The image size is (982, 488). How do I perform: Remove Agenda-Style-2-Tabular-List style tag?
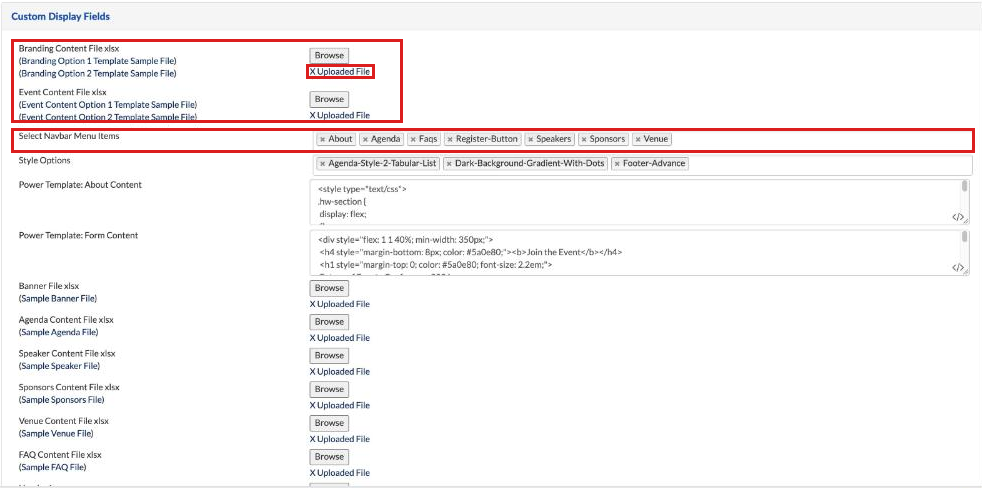tap(322, 164)
